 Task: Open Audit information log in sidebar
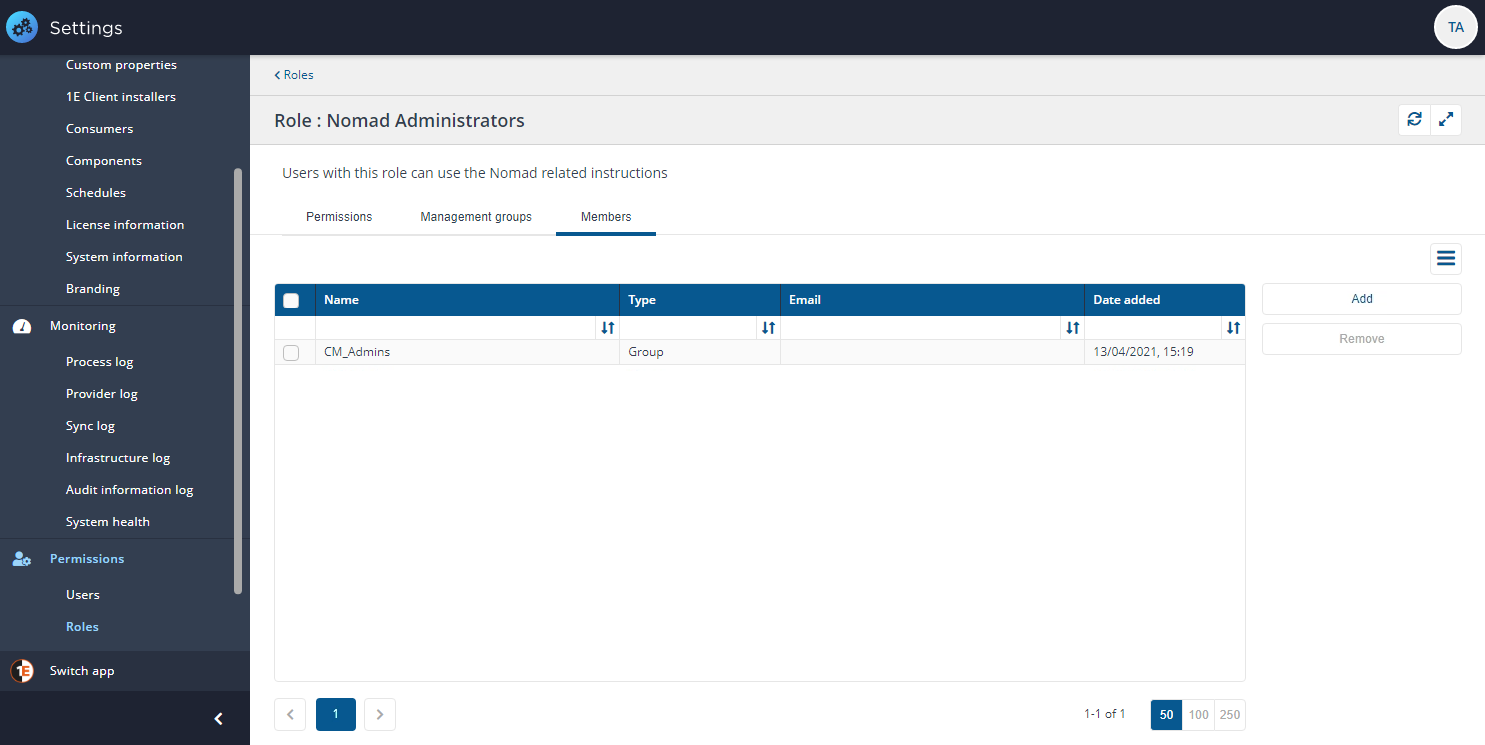(130, 490)
